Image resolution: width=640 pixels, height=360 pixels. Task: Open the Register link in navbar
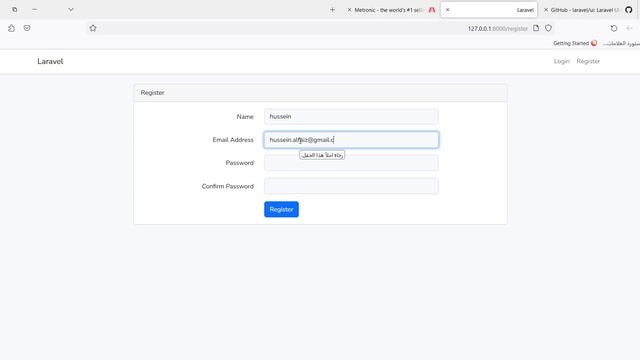pos(588,61)
